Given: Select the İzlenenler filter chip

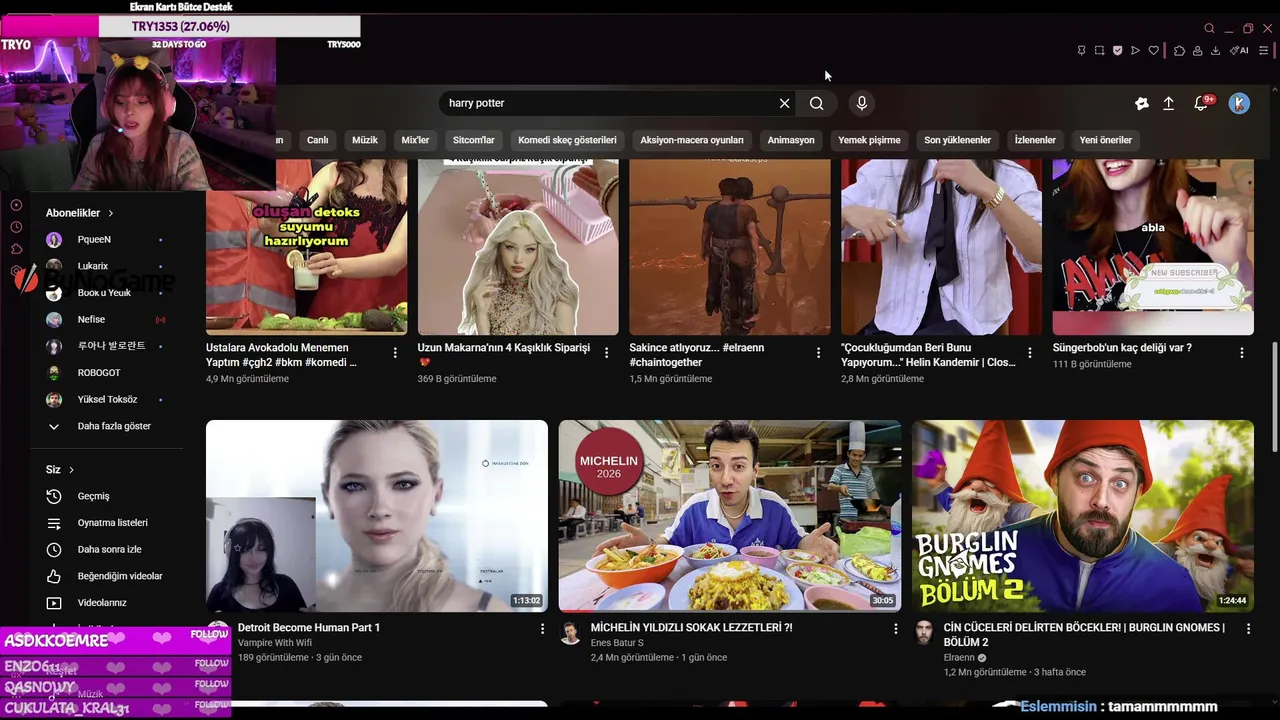Looking at the screenshot, I should (1035, 140).
